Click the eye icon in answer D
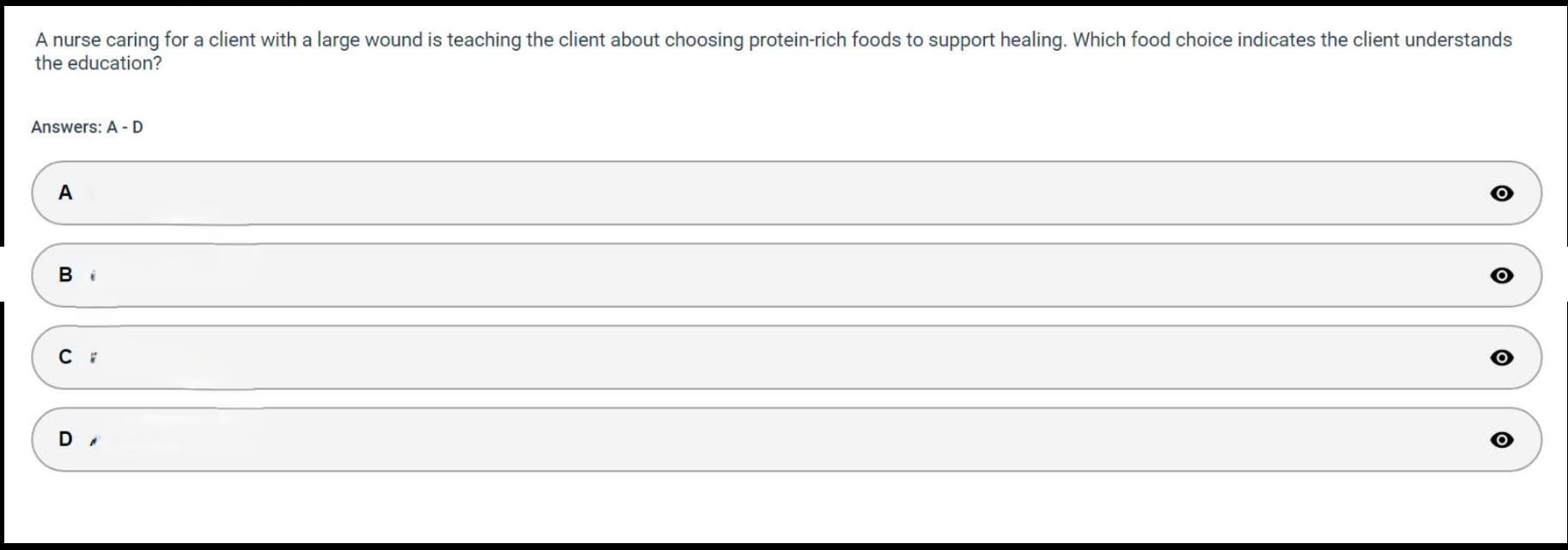The width and height of the screenshot is (1568, 550). [1501, 440]
